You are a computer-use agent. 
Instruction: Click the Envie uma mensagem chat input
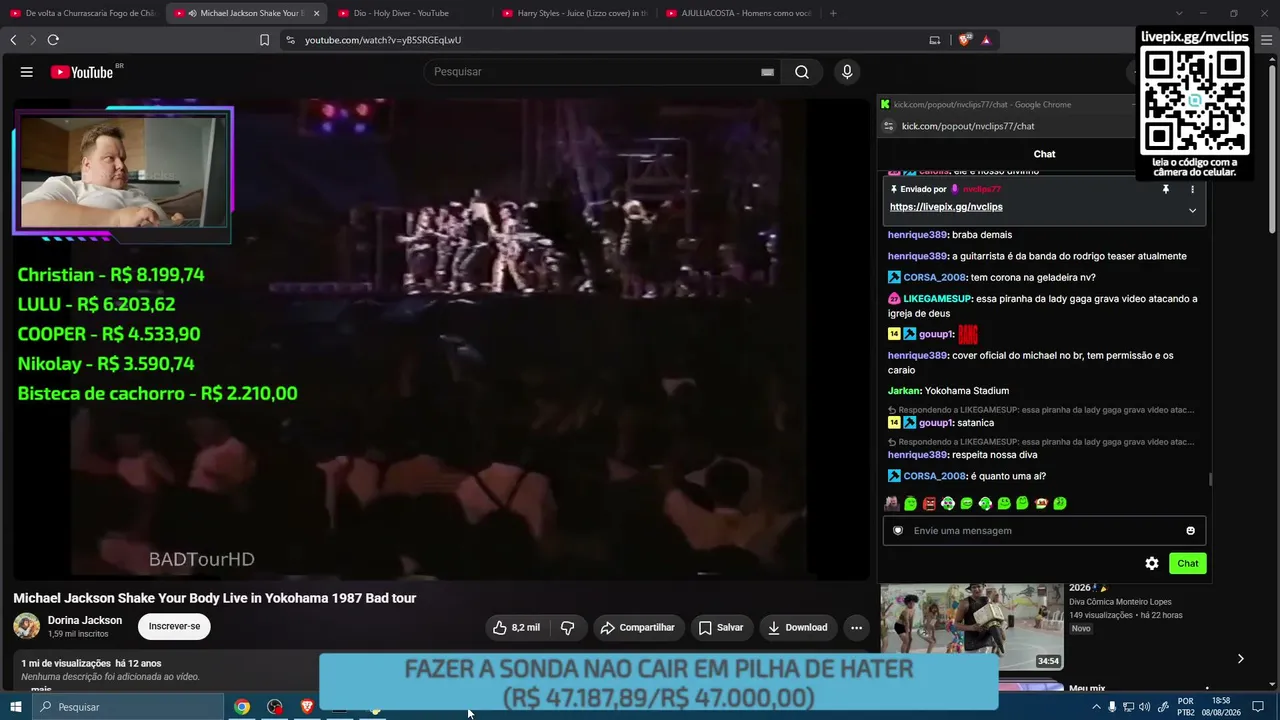pyautogui.click(x=1044, y=531)
